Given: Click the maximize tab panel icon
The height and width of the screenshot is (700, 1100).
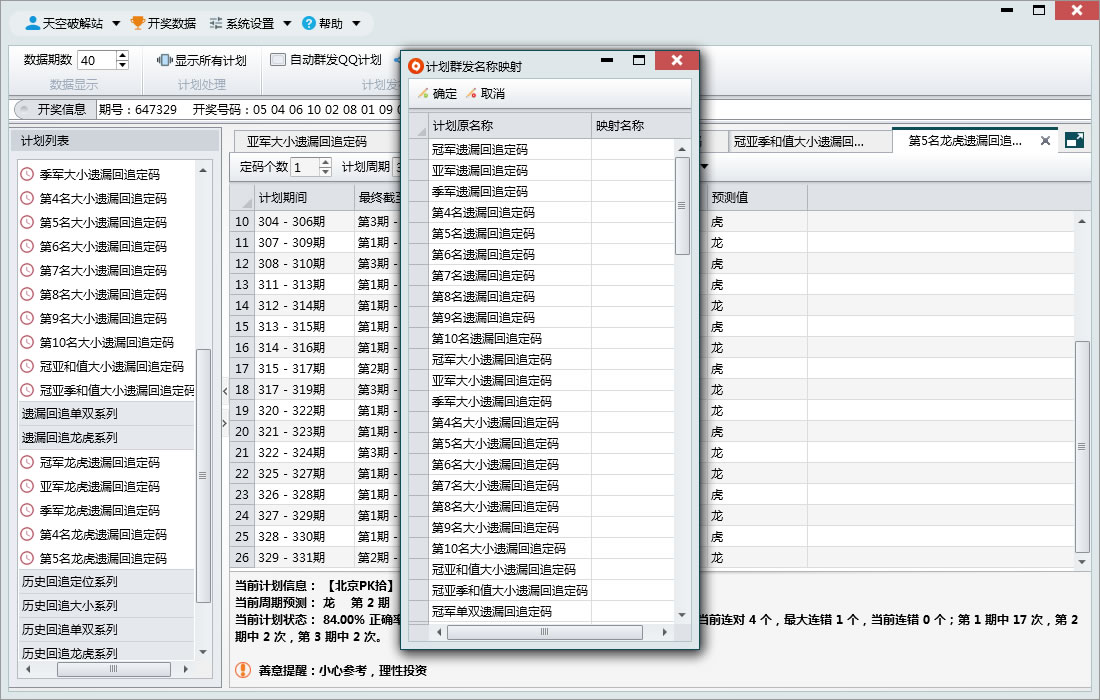Looking at the screenshot, I should tap(1075, 141).
